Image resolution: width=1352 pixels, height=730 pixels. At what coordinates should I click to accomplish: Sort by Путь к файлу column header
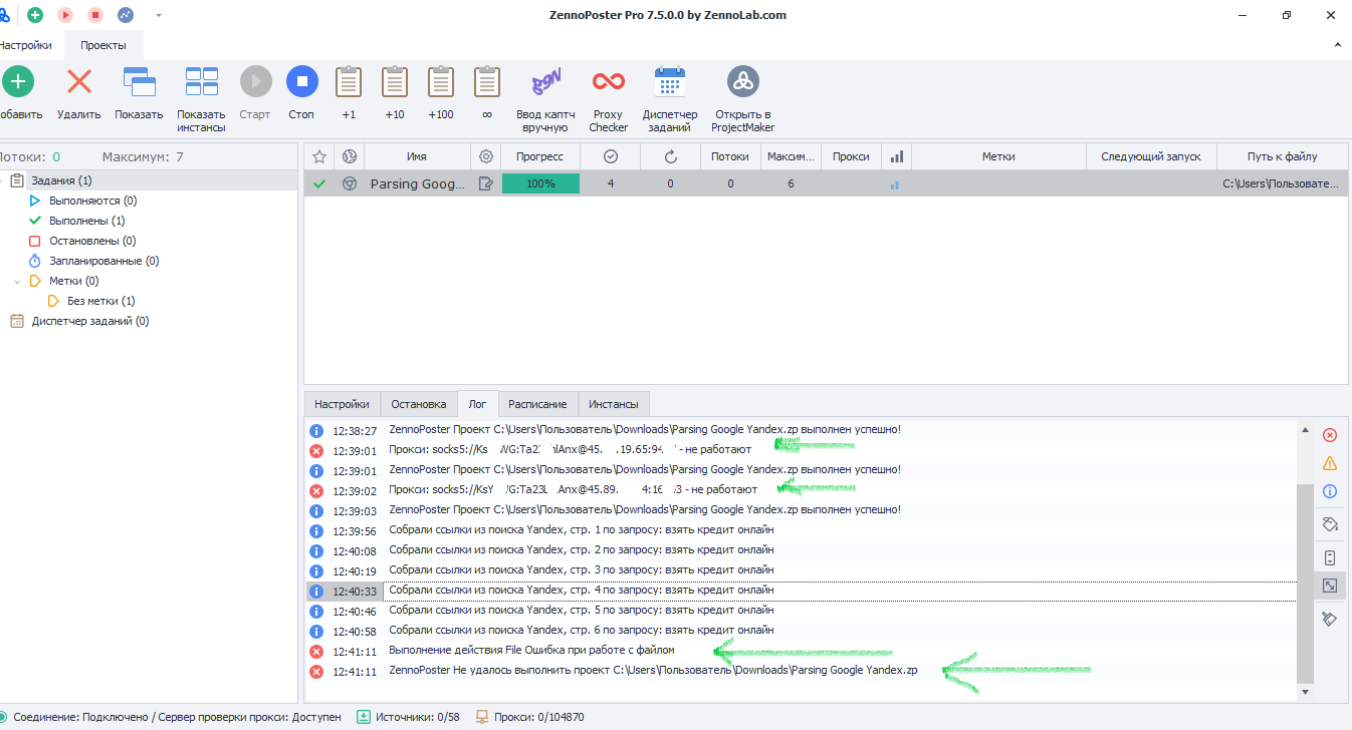1282,157
